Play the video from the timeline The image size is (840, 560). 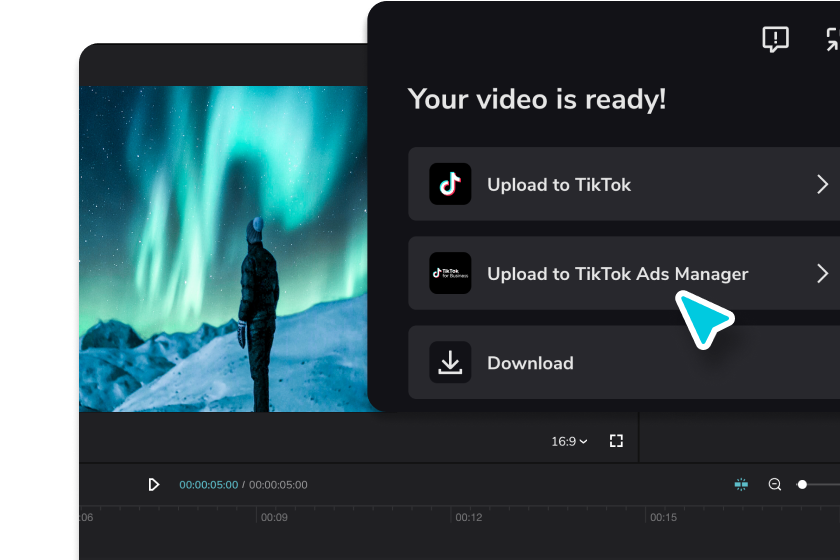tap(154, 484)
